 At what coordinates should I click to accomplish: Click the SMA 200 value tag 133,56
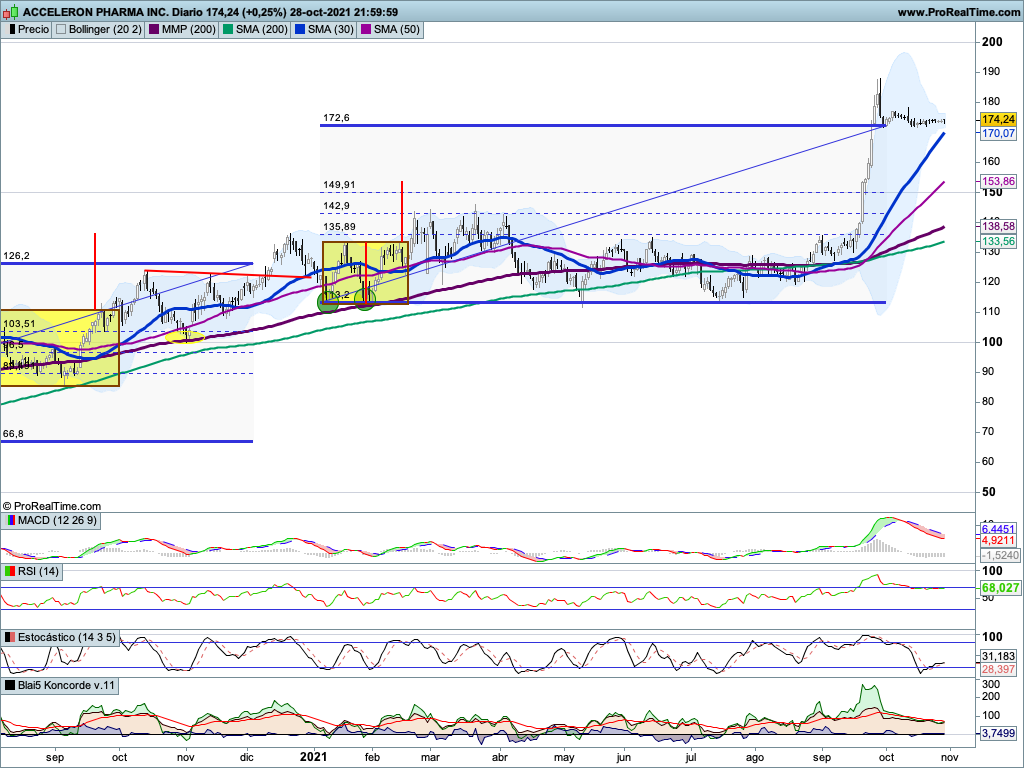[x=999, y=241]
